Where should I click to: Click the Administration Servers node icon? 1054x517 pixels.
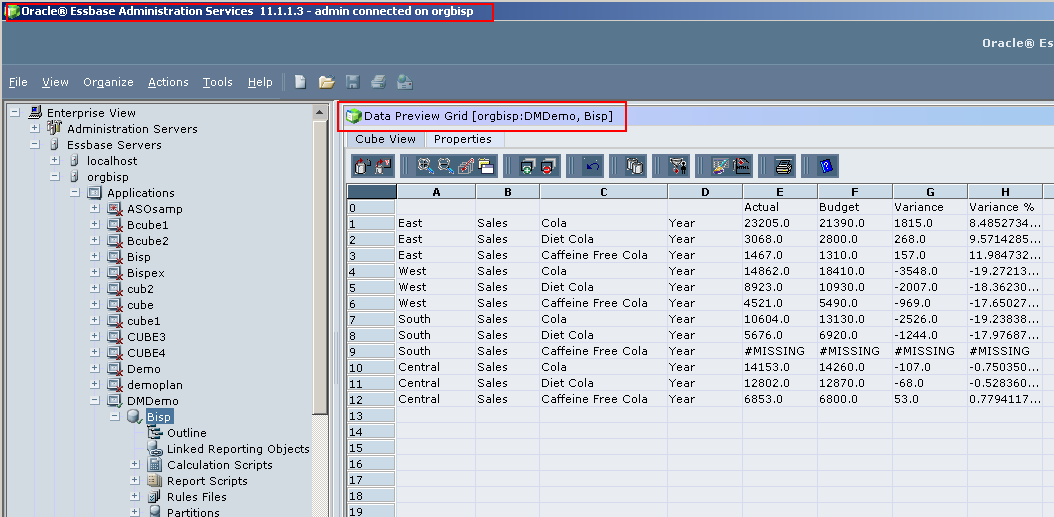(54, 128)
